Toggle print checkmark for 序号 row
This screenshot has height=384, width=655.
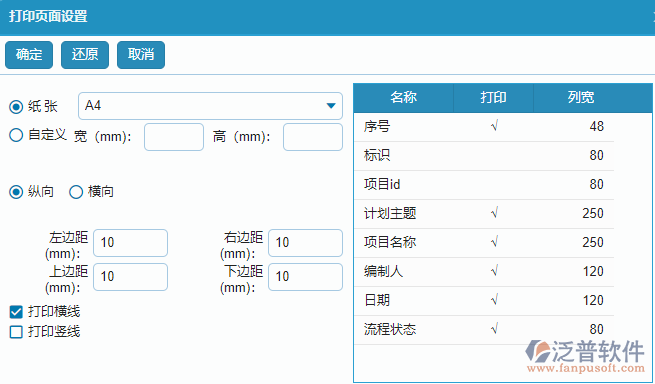(x=494, y=126)
